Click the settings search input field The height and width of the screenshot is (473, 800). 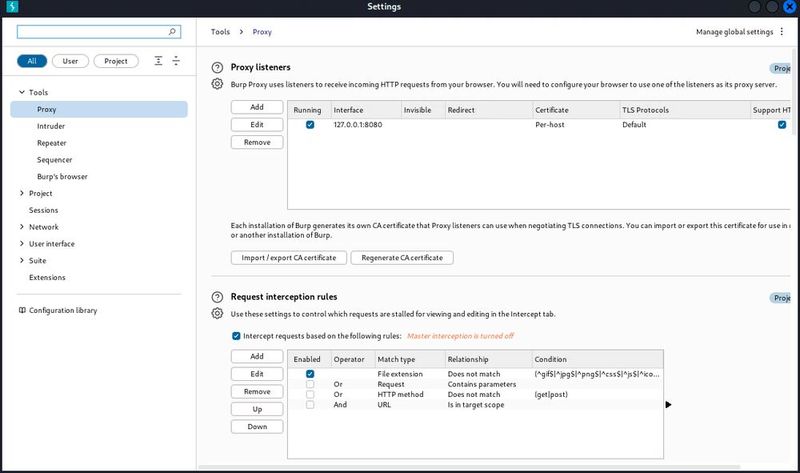(98, 32)
